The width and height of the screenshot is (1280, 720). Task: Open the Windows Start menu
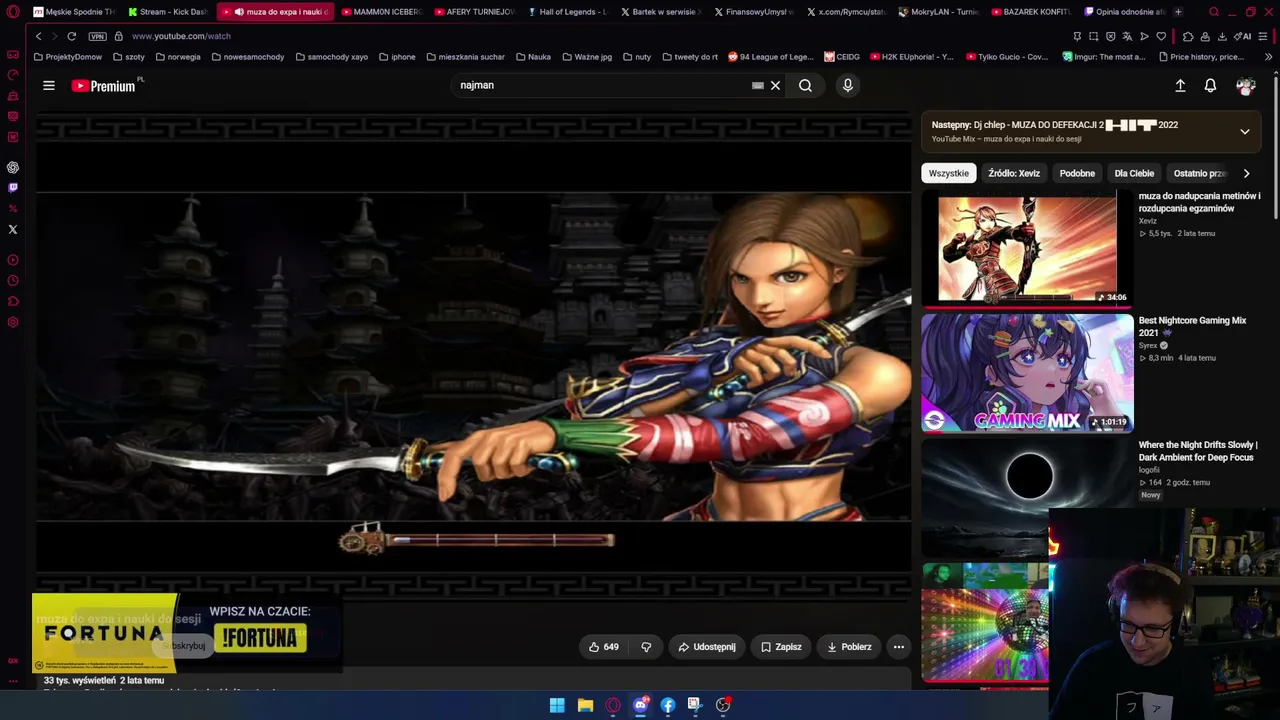pos(557,705)
